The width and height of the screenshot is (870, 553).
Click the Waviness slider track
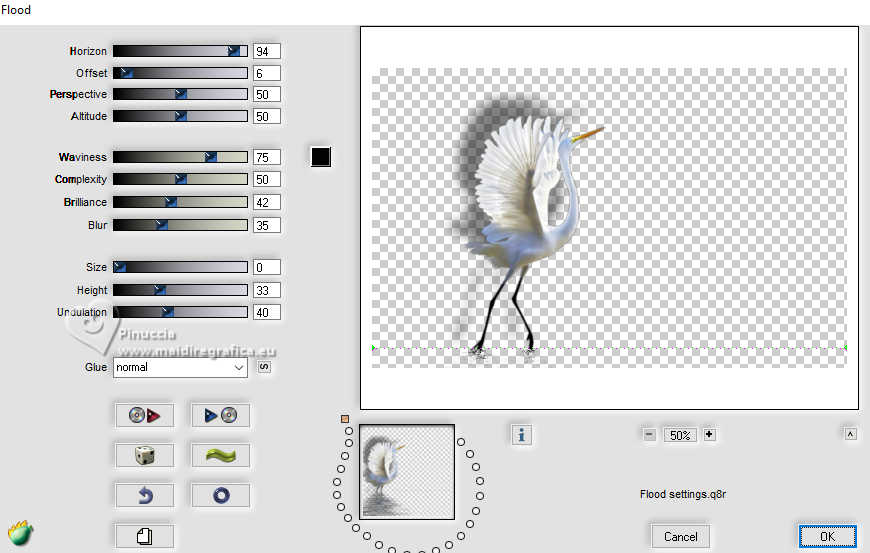(x=180, y=157)
